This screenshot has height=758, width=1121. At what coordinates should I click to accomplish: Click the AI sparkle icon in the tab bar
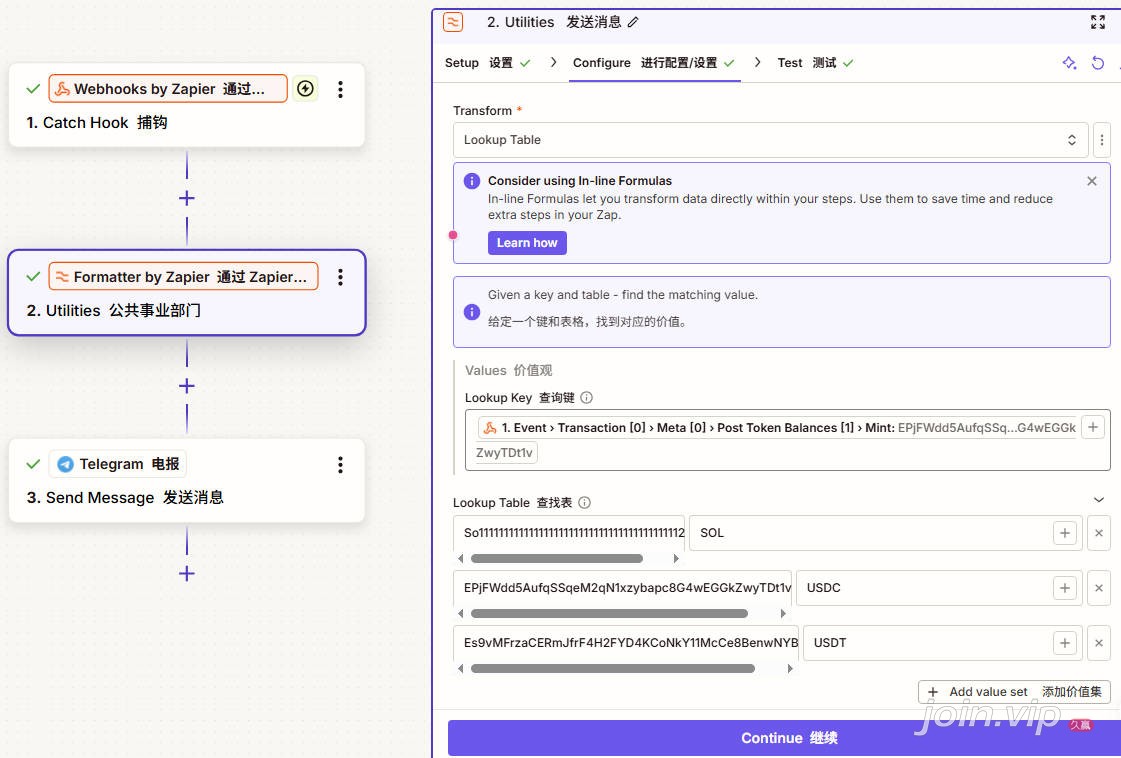click(x=1069, y=63)
